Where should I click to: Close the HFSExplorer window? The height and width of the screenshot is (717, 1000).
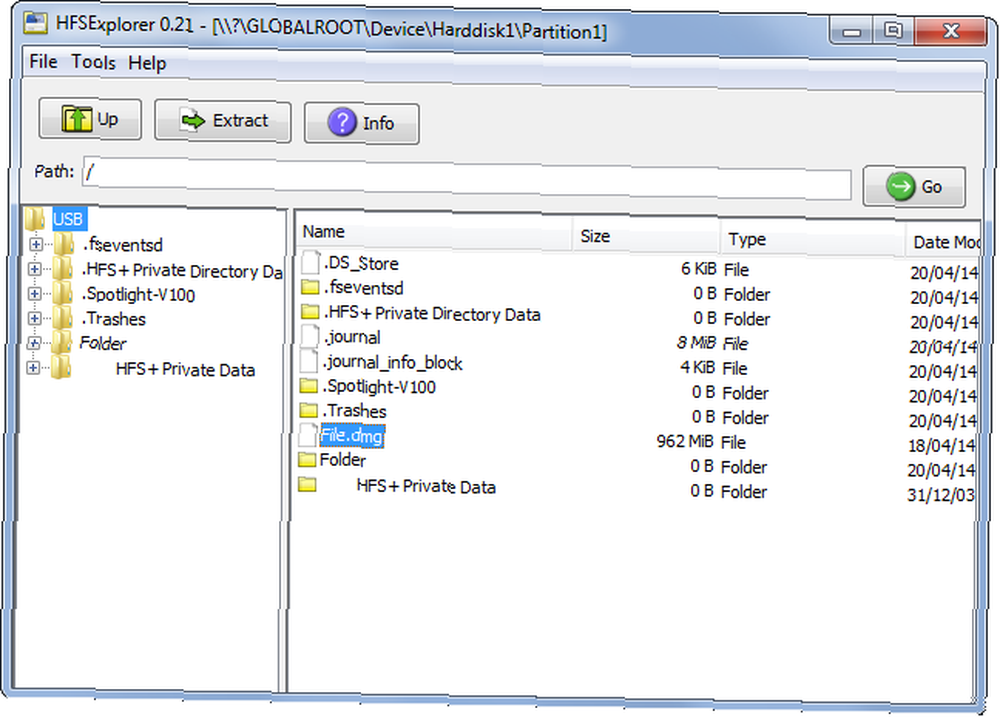[951, 31]
